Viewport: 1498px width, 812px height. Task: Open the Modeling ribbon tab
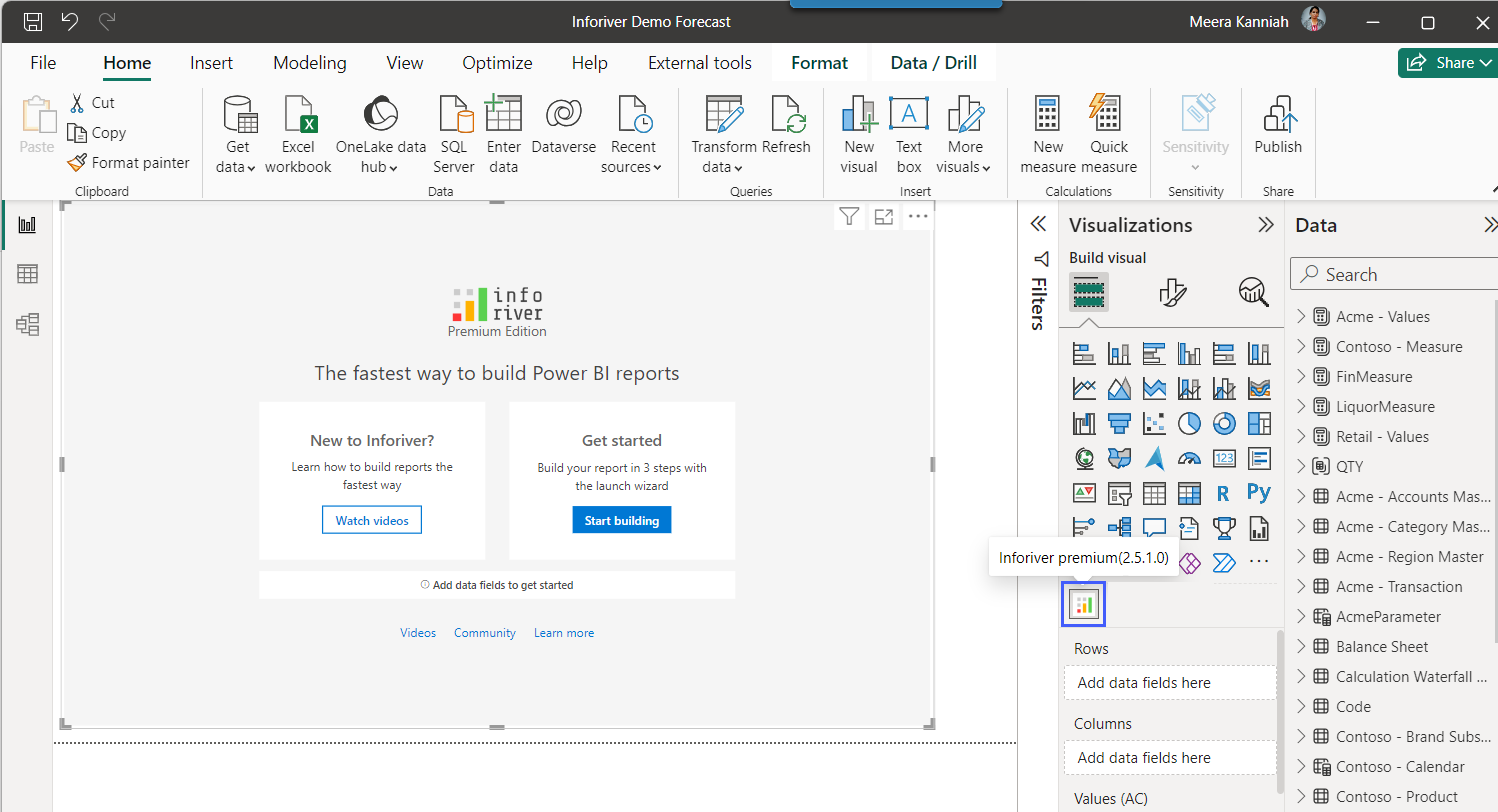(310, 63)
